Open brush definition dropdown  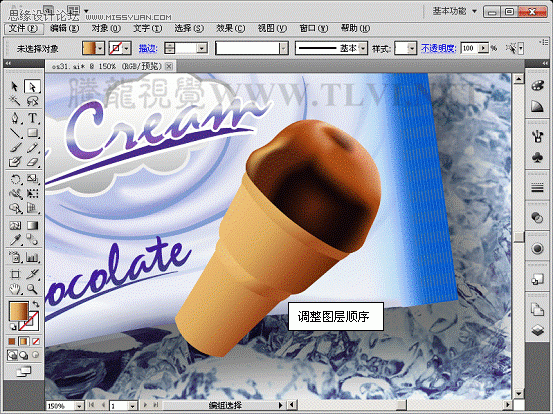click(284, 48)
